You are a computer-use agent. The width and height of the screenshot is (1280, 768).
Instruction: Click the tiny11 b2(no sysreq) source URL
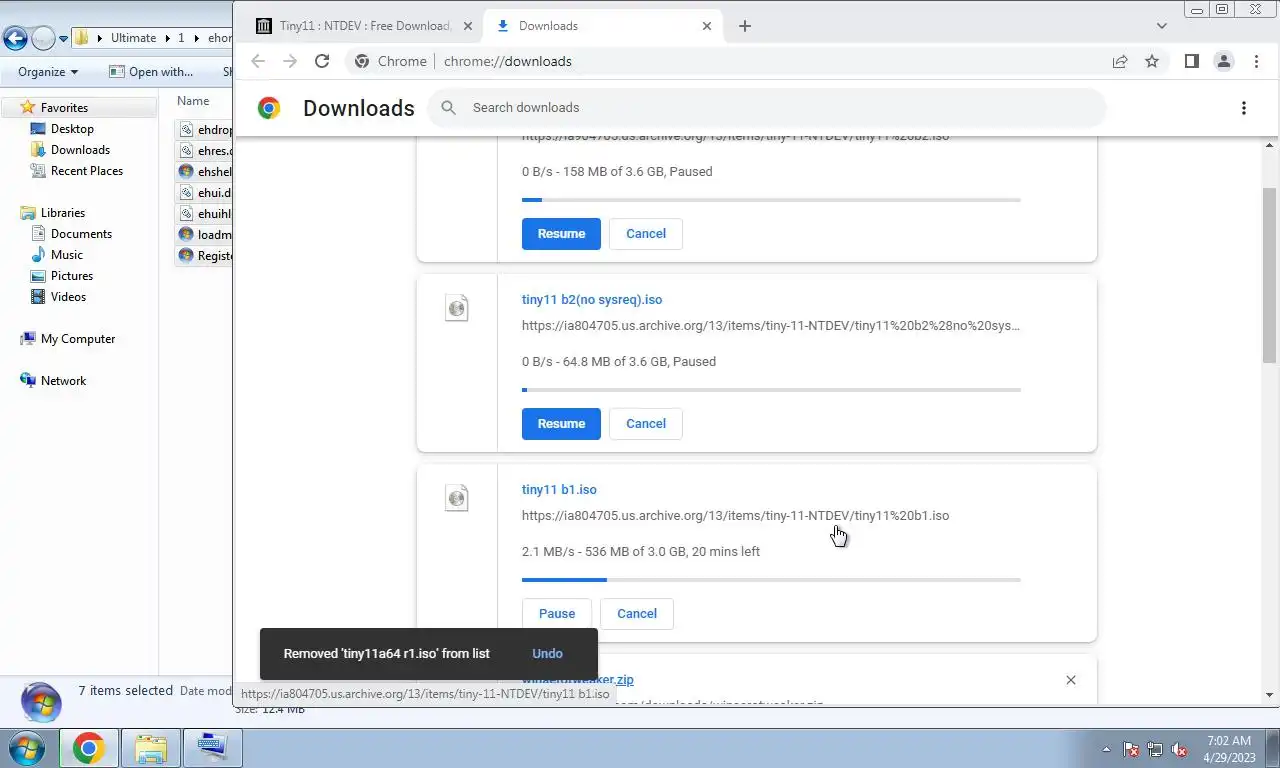coord(771,326)
